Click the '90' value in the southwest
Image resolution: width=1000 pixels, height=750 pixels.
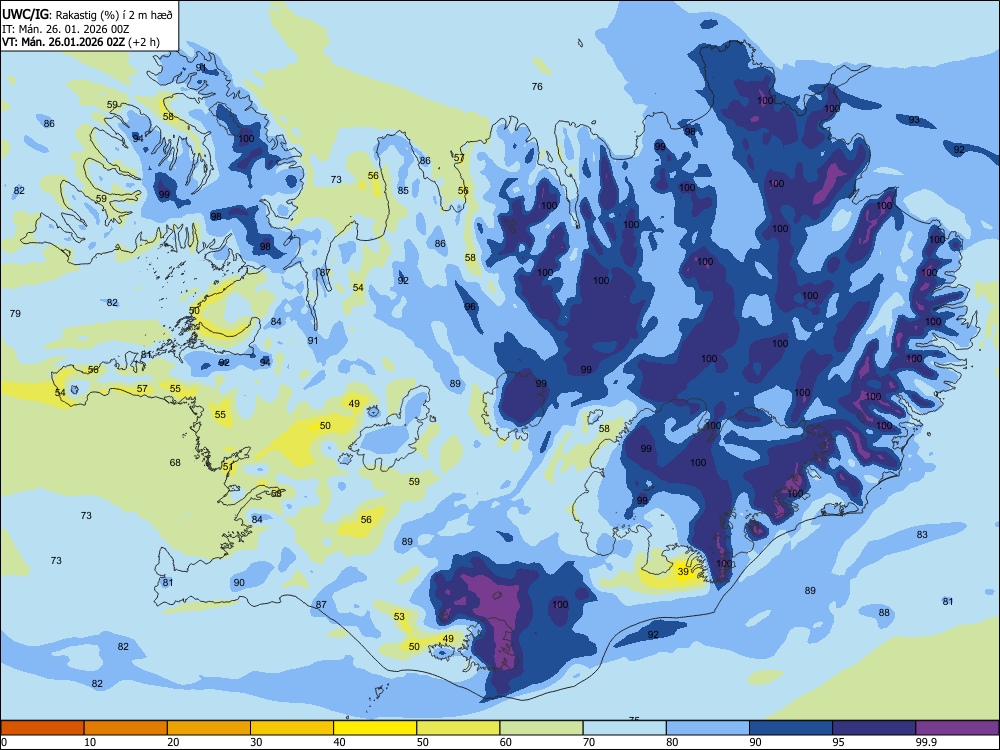pyautogui.click(x=239, y=582)
